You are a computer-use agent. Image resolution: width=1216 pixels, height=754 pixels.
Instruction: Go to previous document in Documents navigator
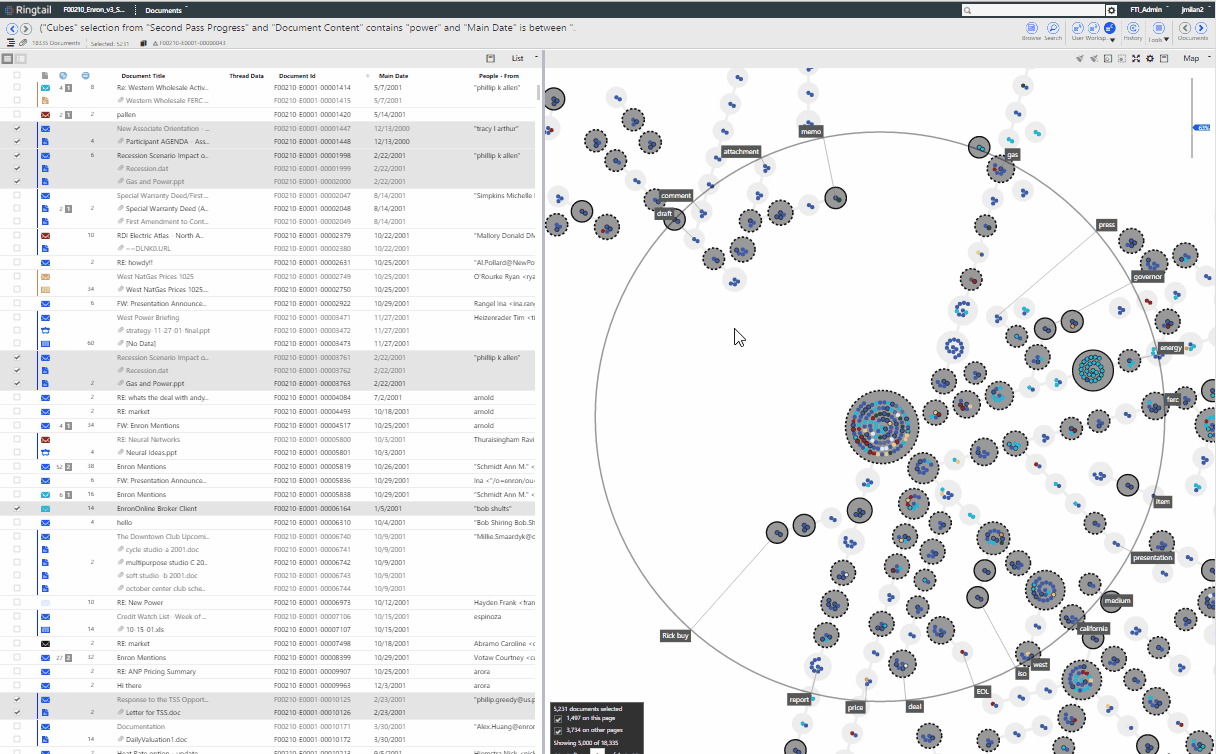click(x=1185, y=28)
